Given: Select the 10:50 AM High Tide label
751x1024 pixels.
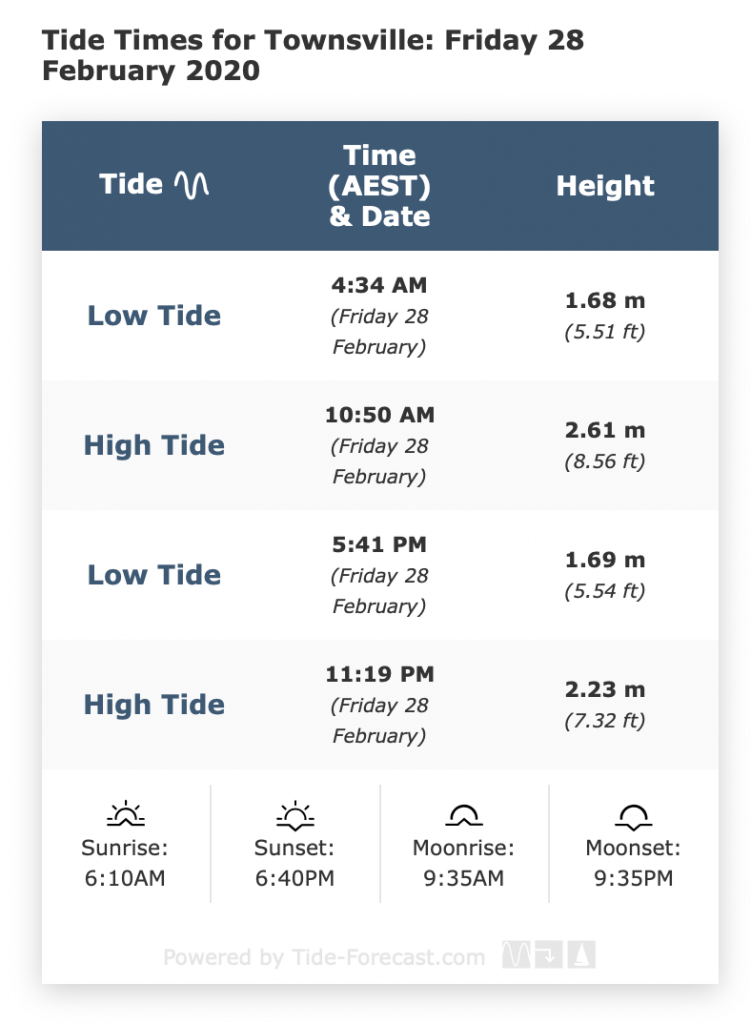Looking at the screenshot, I should (x=154, y=446).
